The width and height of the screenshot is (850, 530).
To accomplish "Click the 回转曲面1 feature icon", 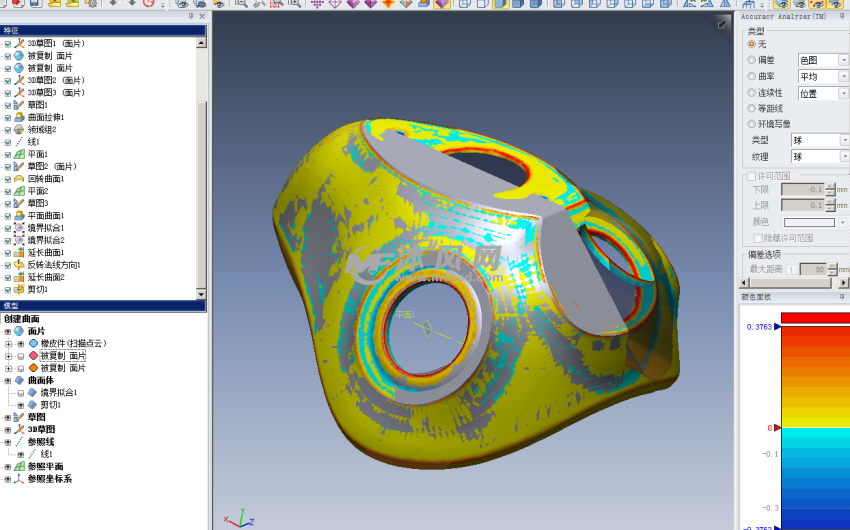I will pos(19,179).
